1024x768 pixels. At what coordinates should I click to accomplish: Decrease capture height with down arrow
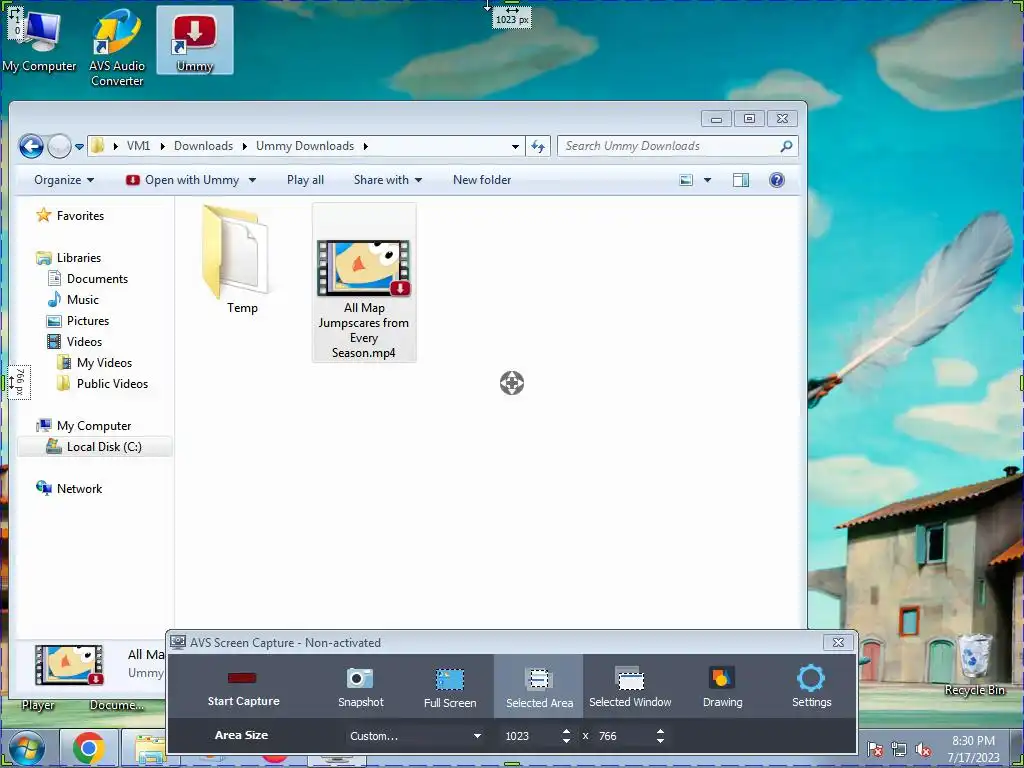click(x=660, y=741)
